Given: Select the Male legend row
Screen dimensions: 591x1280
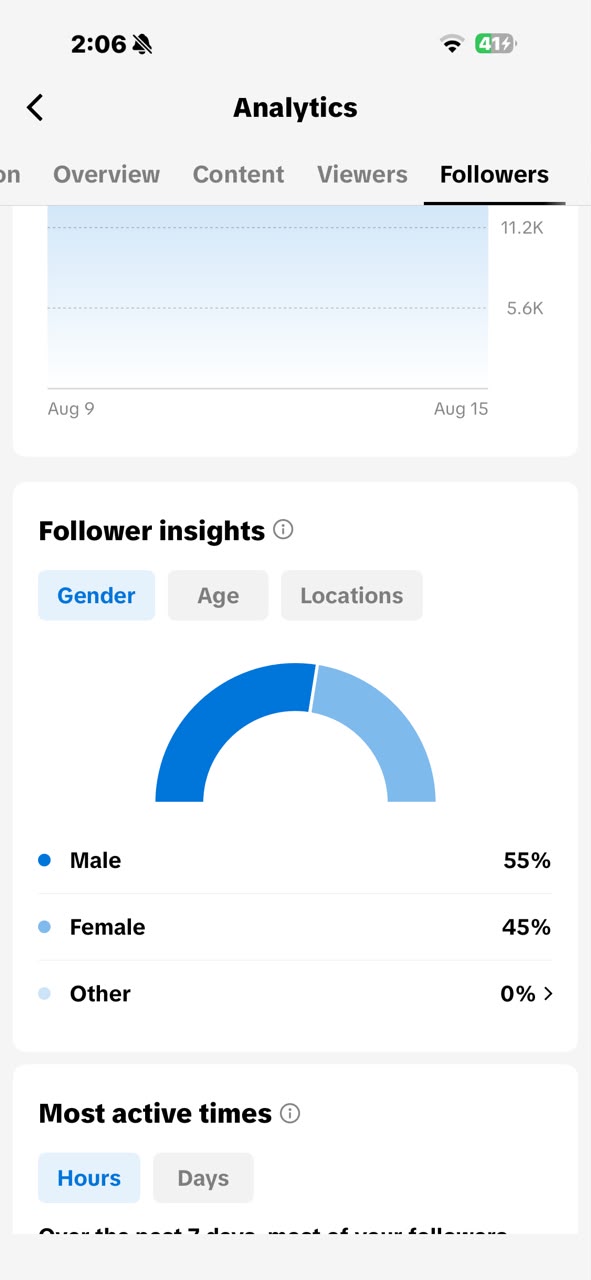Looking at the screenshot, I should click(295, 860).
